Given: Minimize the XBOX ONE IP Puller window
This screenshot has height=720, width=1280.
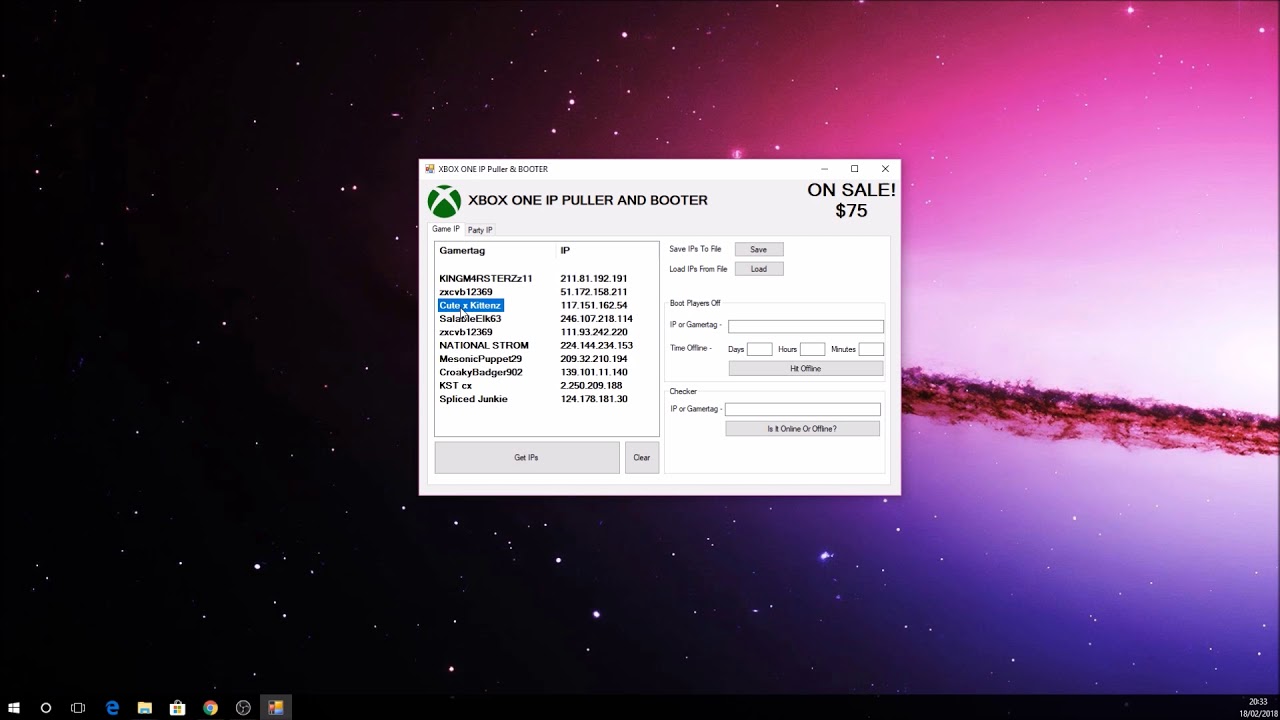Looking at the screenshot, I should pos(824,169).
